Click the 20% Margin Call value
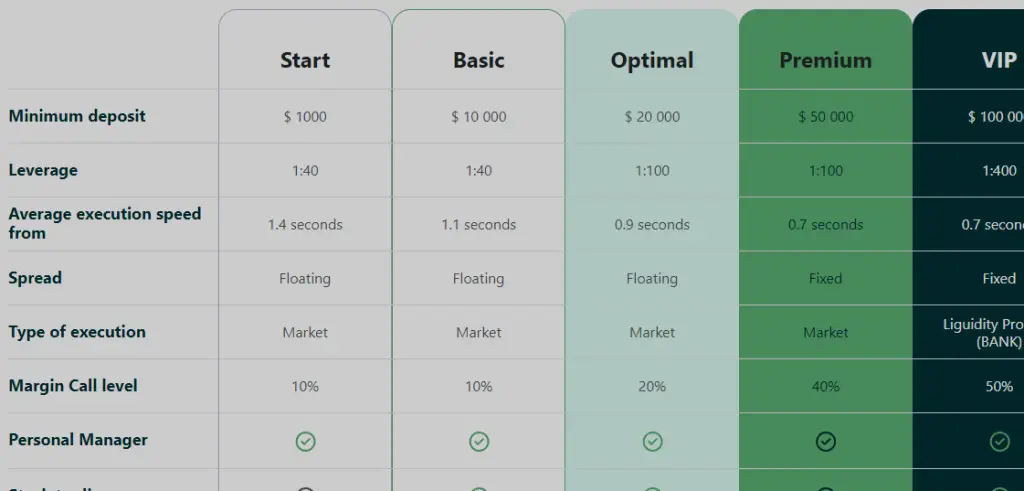 (x=652, y=387)
